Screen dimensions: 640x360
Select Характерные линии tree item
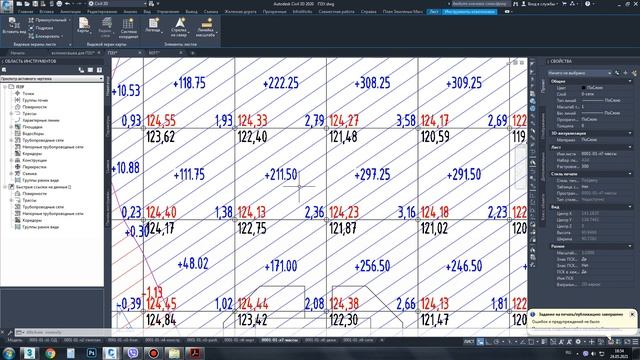(x=40, y=120)
